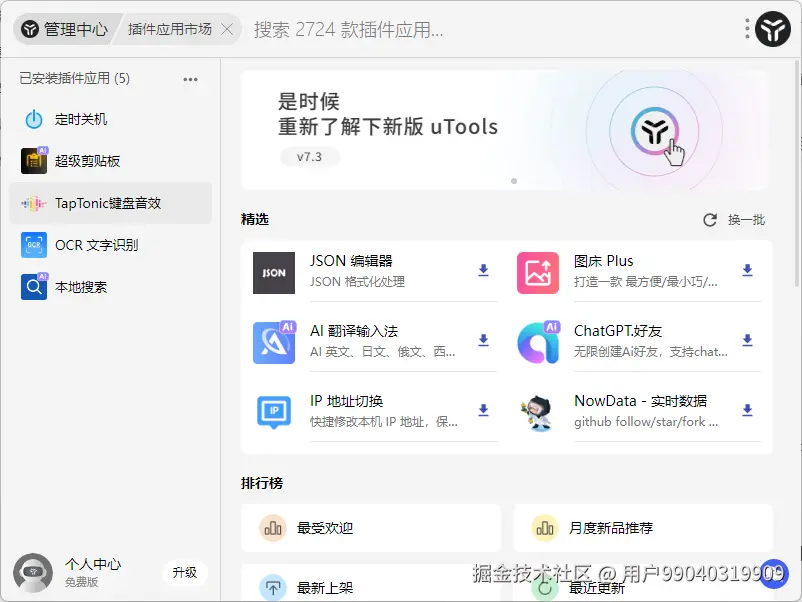The height and width of the screenshot is (602, 802).
Task: Download the NowData - 实时数据 plugin
Action: point(747,410)
